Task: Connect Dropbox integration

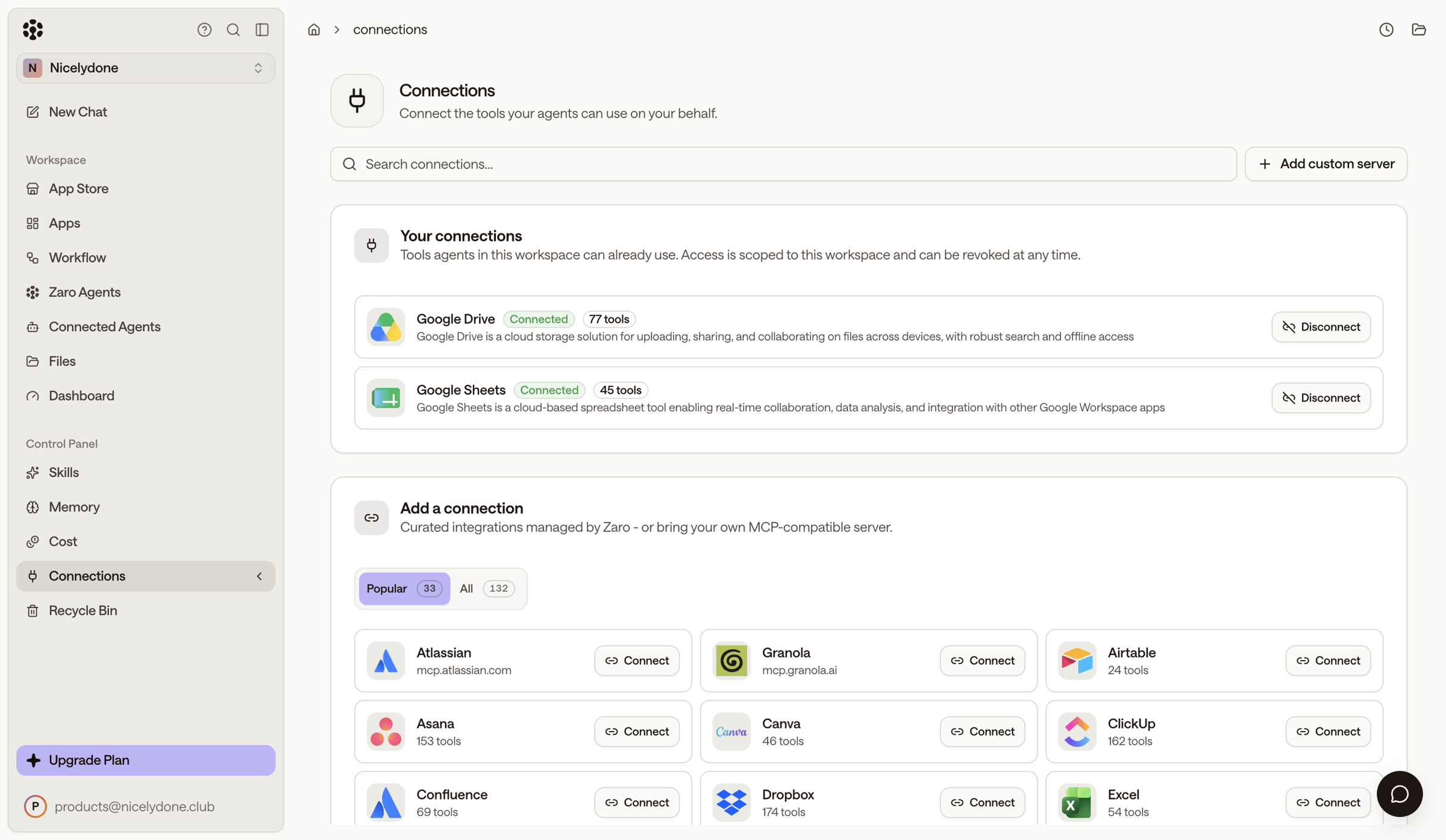Action: tap(983, 803)
